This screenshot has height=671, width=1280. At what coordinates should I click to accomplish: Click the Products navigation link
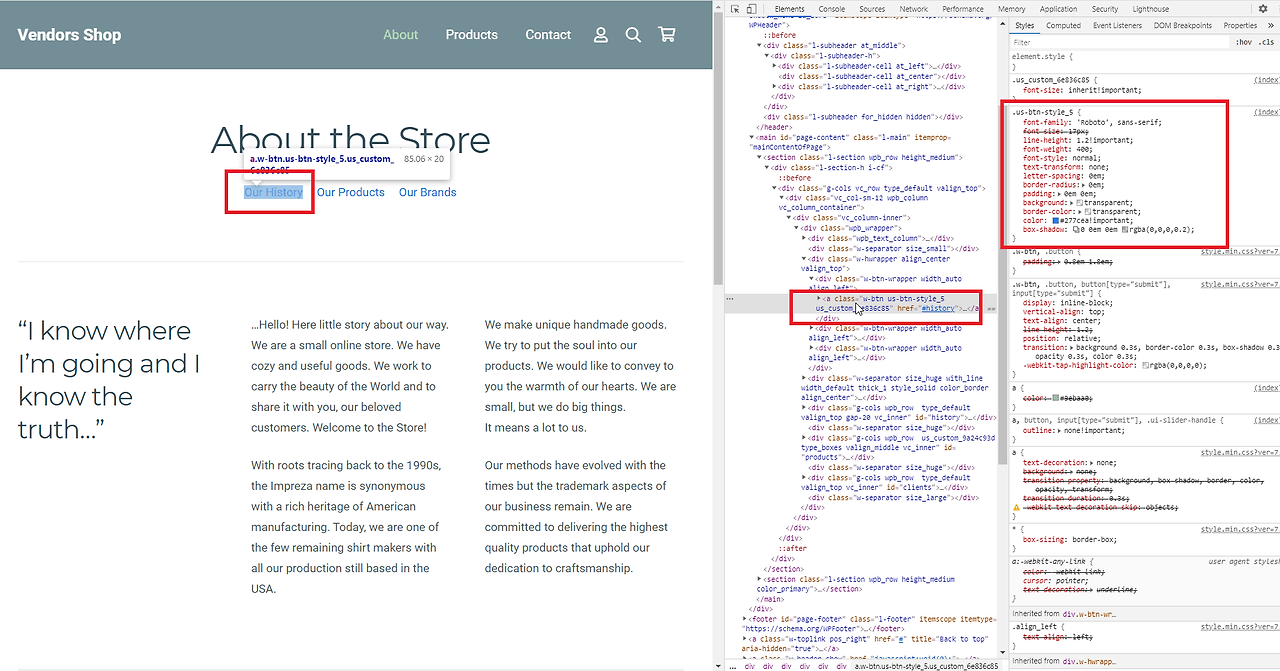(x=471, y=35)
